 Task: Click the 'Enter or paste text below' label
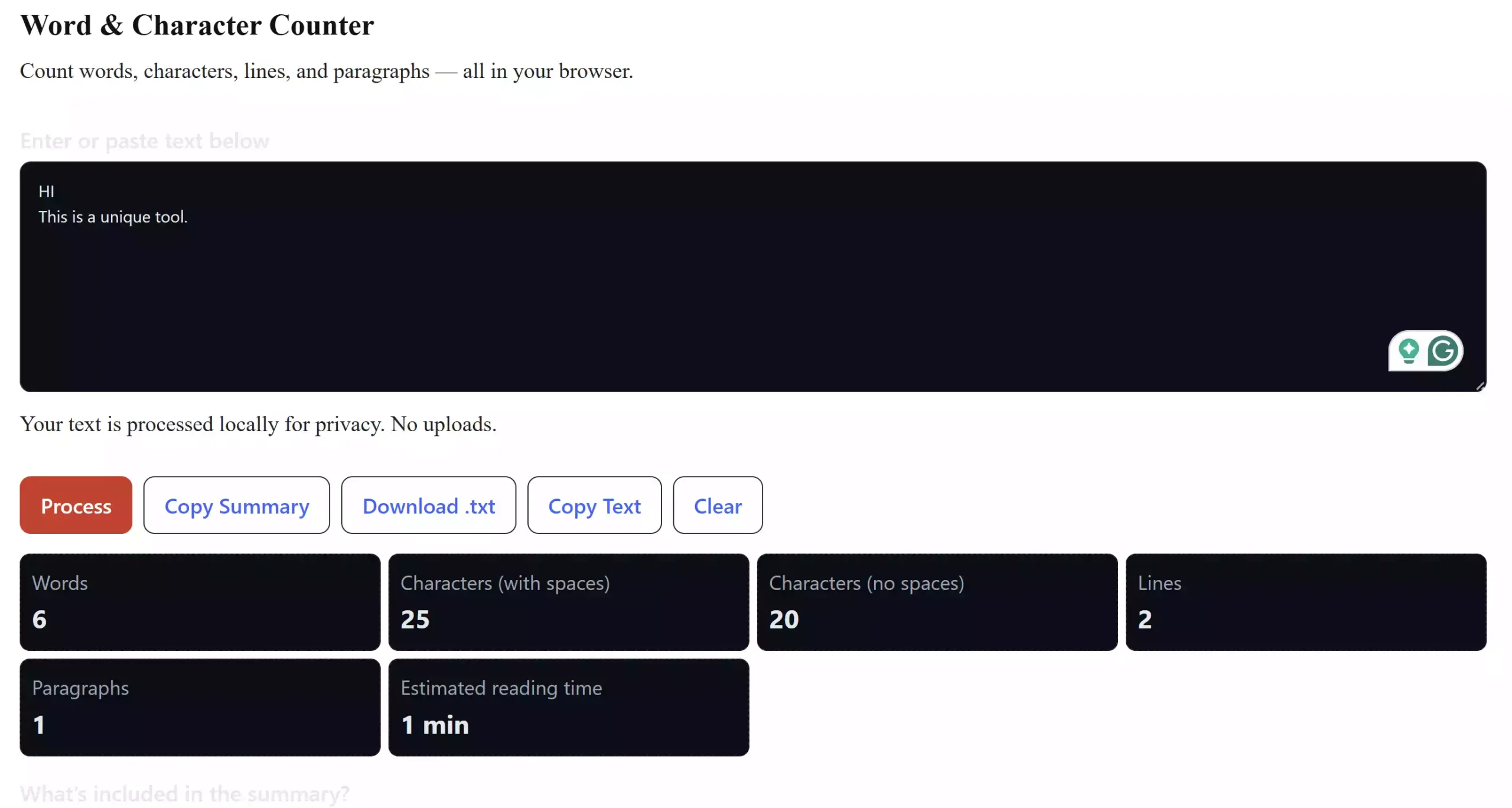click(144, 141)
